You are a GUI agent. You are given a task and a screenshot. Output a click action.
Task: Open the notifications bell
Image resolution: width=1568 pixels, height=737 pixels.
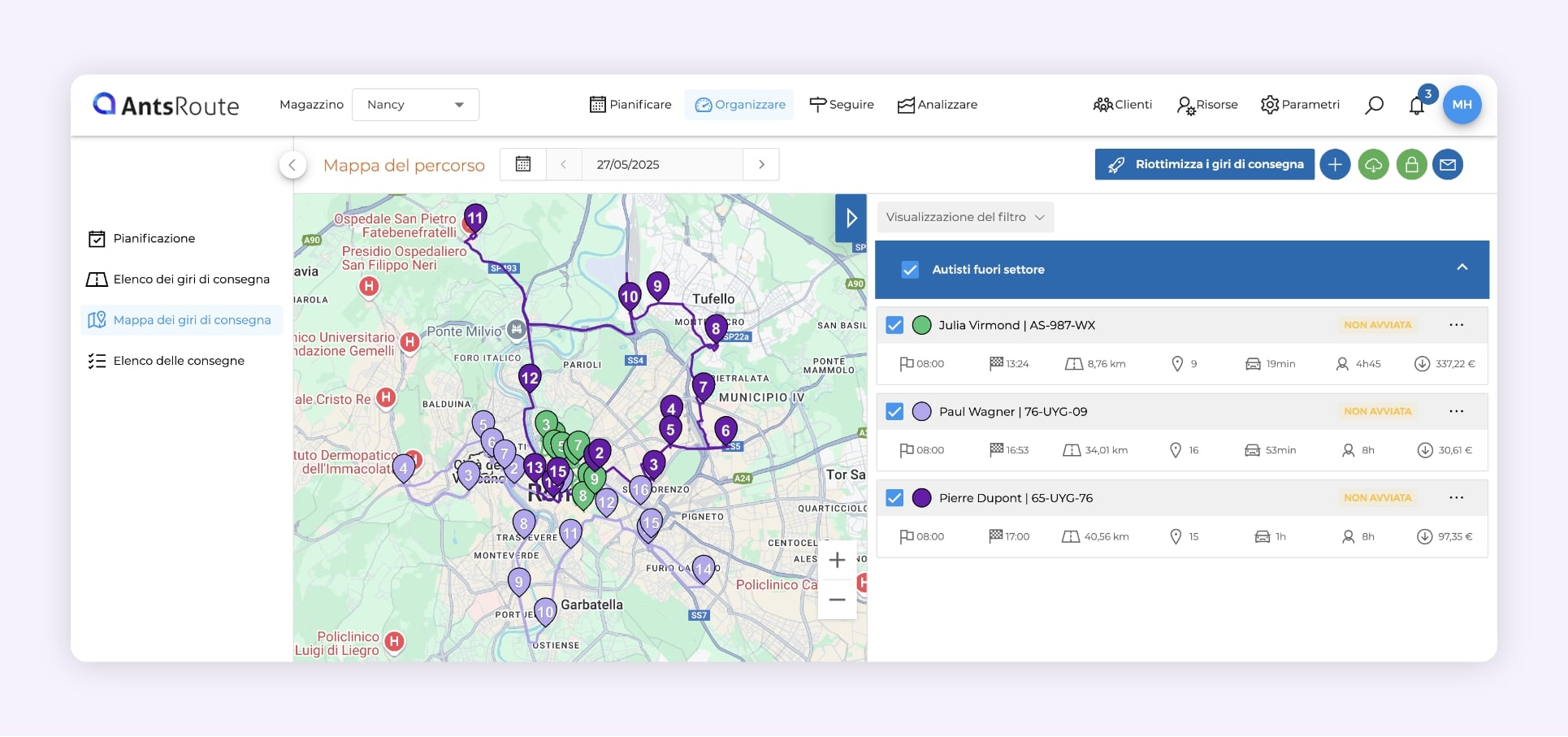pos(1417,106)
